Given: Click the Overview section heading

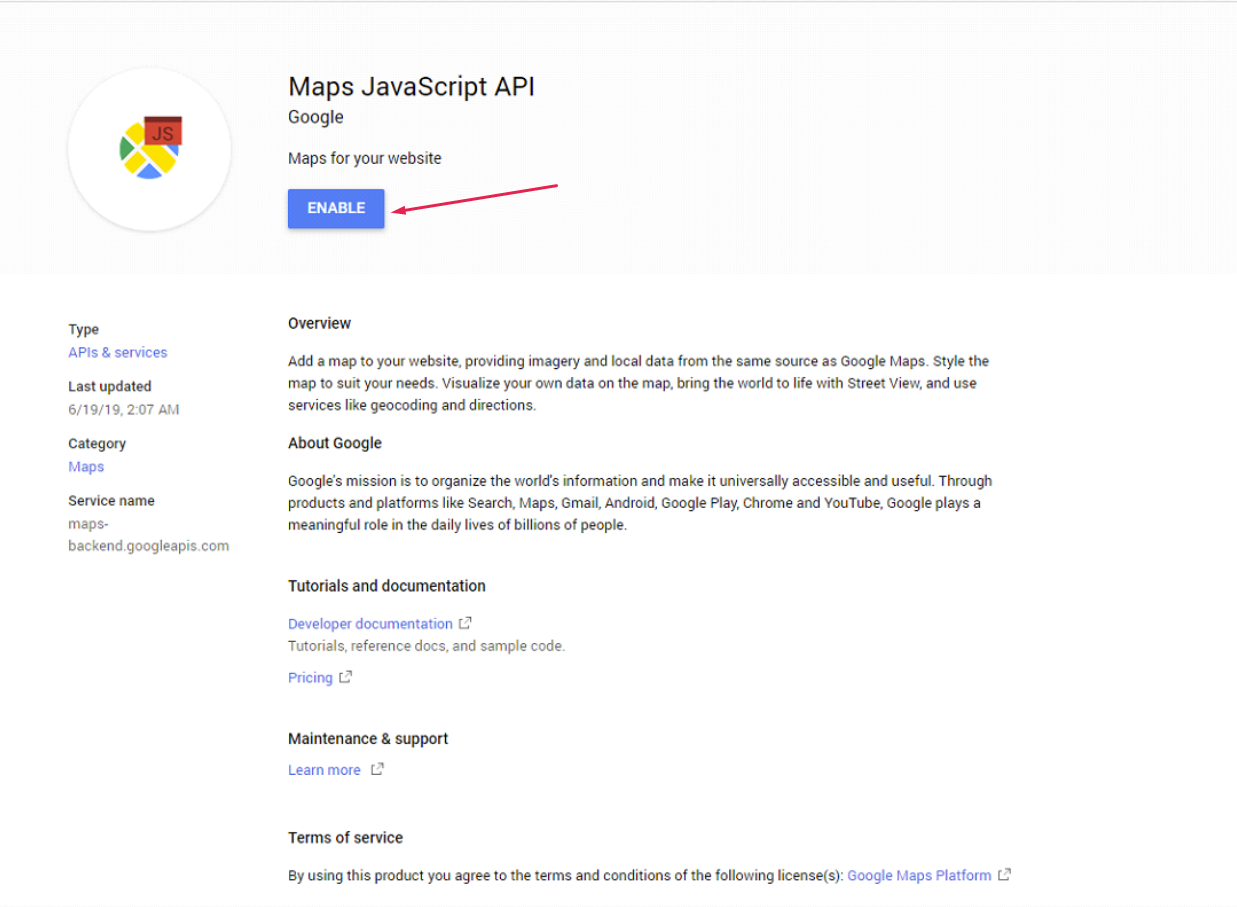Looking at the screenshot, I should tap(319, 323).
